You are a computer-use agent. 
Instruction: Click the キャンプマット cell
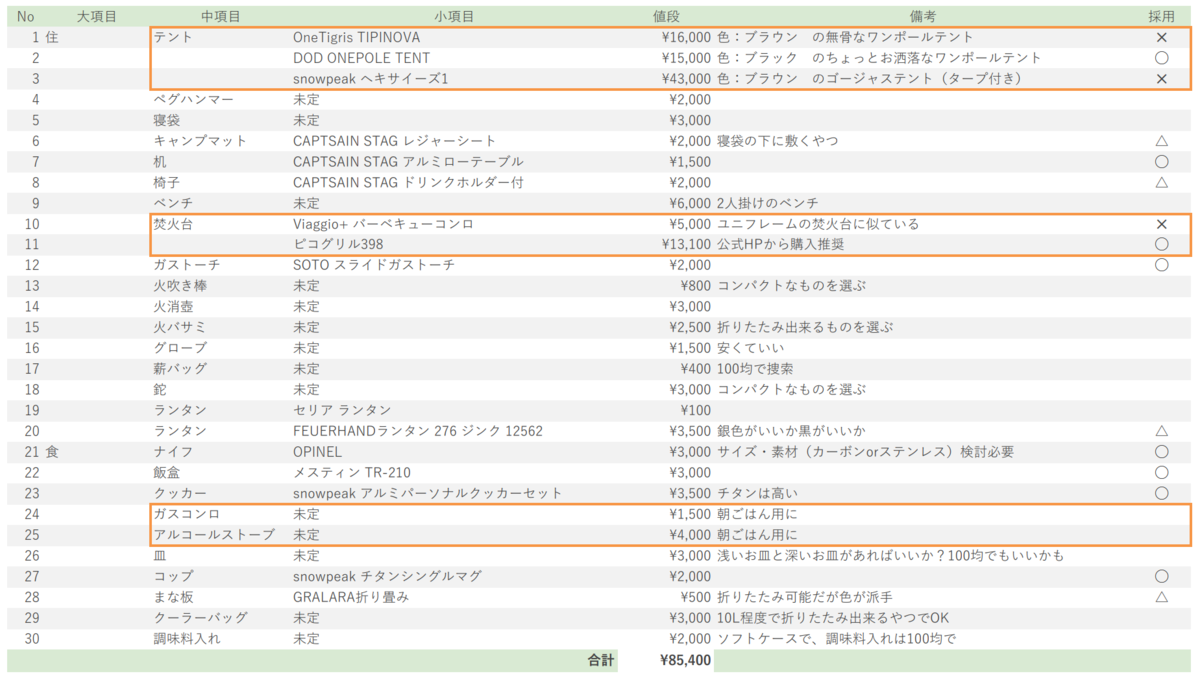click(200, 141)
